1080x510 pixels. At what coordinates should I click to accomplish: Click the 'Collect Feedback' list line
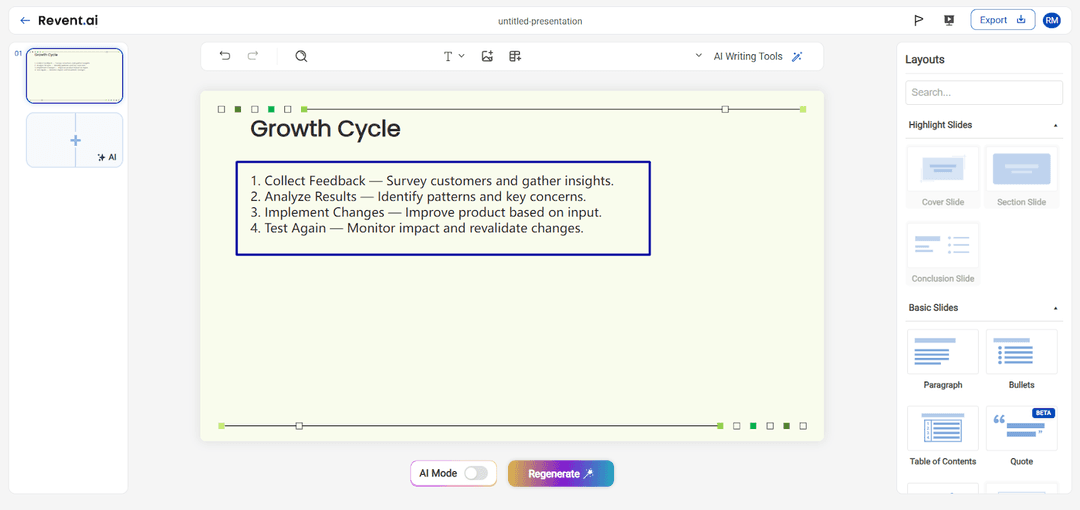[x=432, y=181]
